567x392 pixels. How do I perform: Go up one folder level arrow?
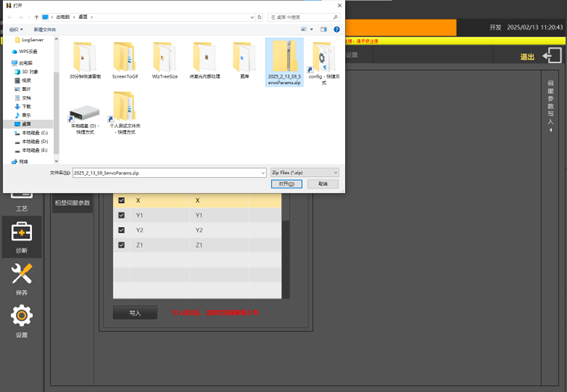pos(36,17)
